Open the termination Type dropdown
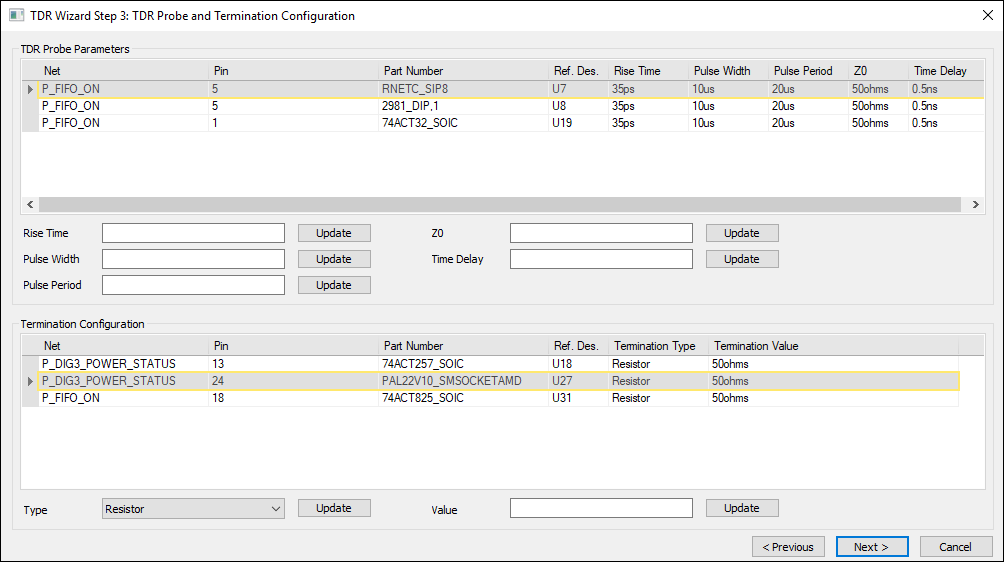 [x=193, y=509]
